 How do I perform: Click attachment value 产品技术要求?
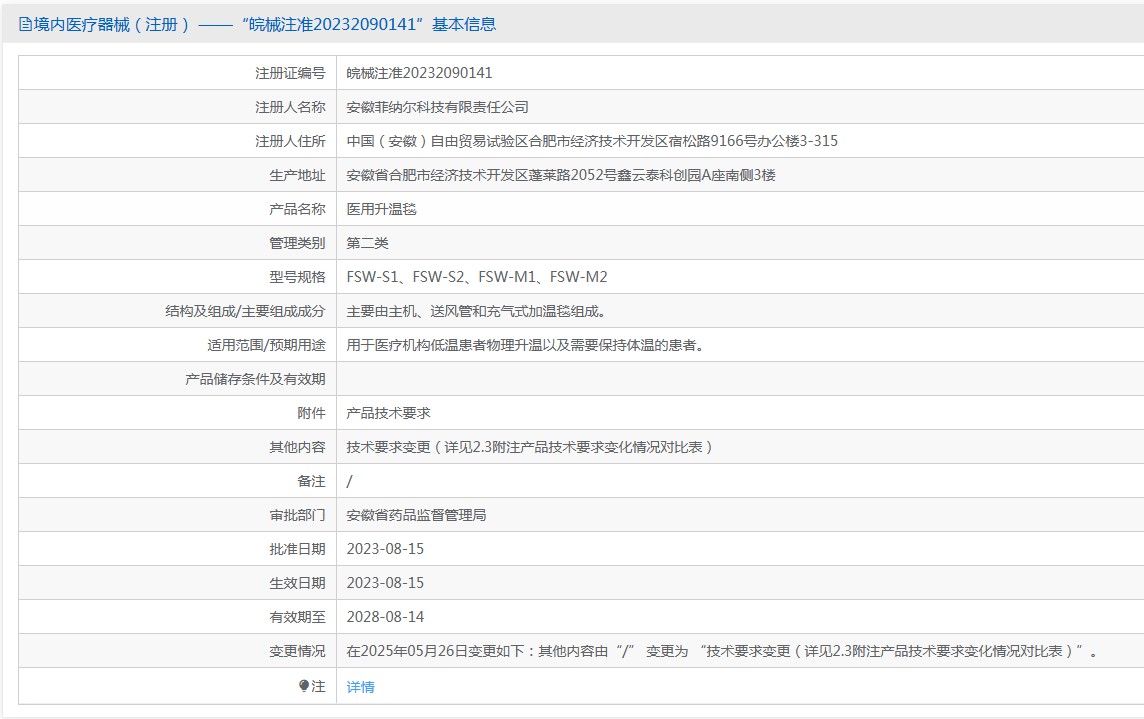point(388,413)
